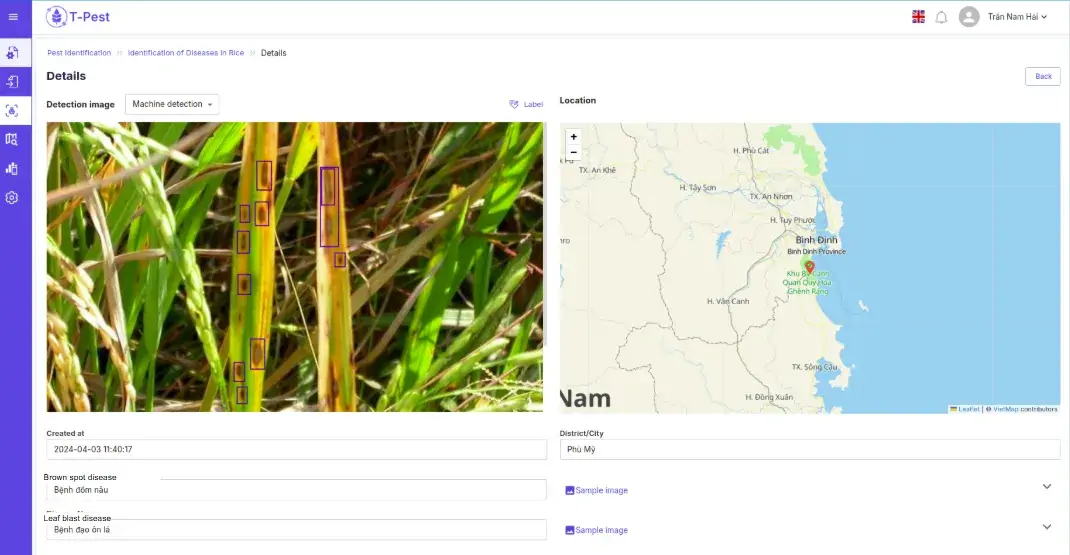
Task: Click the H. Đồng Xuân map label
Action: point(769,397)
